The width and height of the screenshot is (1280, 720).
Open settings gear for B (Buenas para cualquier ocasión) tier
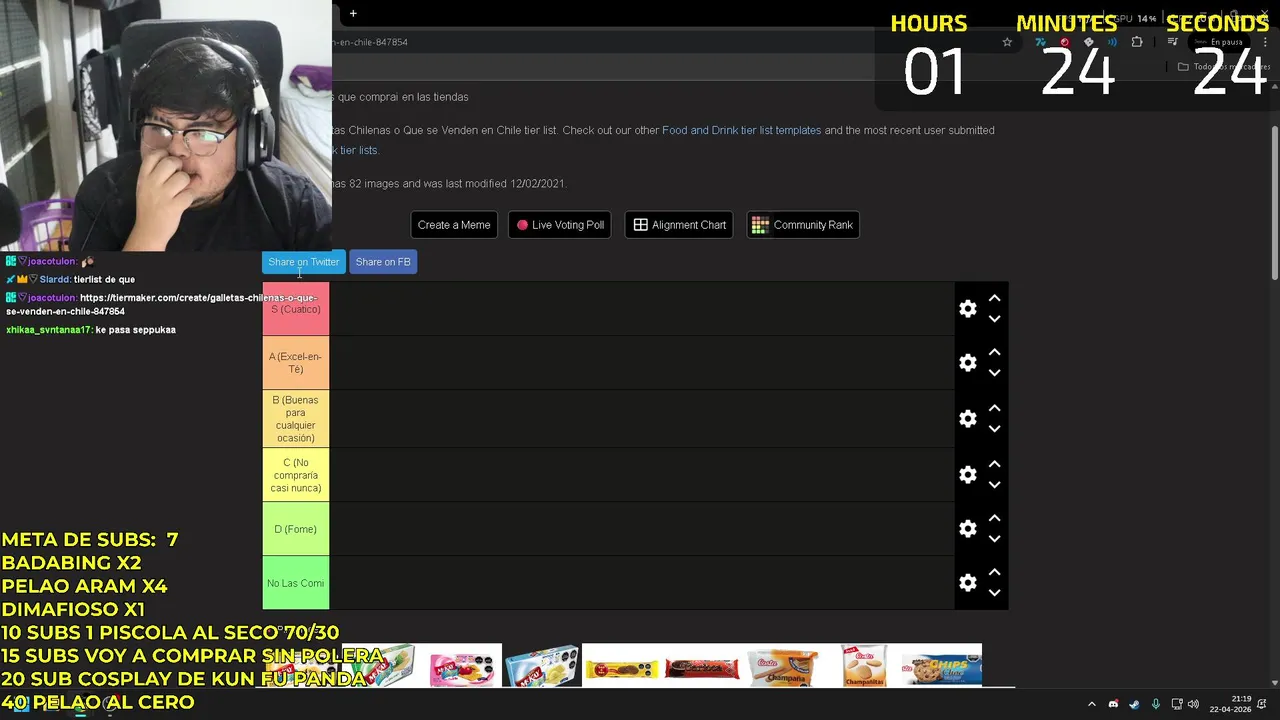pyautogui.click(x=967, y=419)
